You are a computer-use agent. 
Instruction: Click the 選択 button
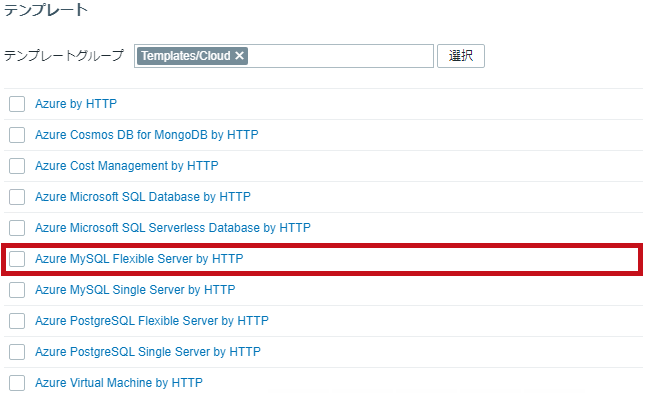pos(461,56)
